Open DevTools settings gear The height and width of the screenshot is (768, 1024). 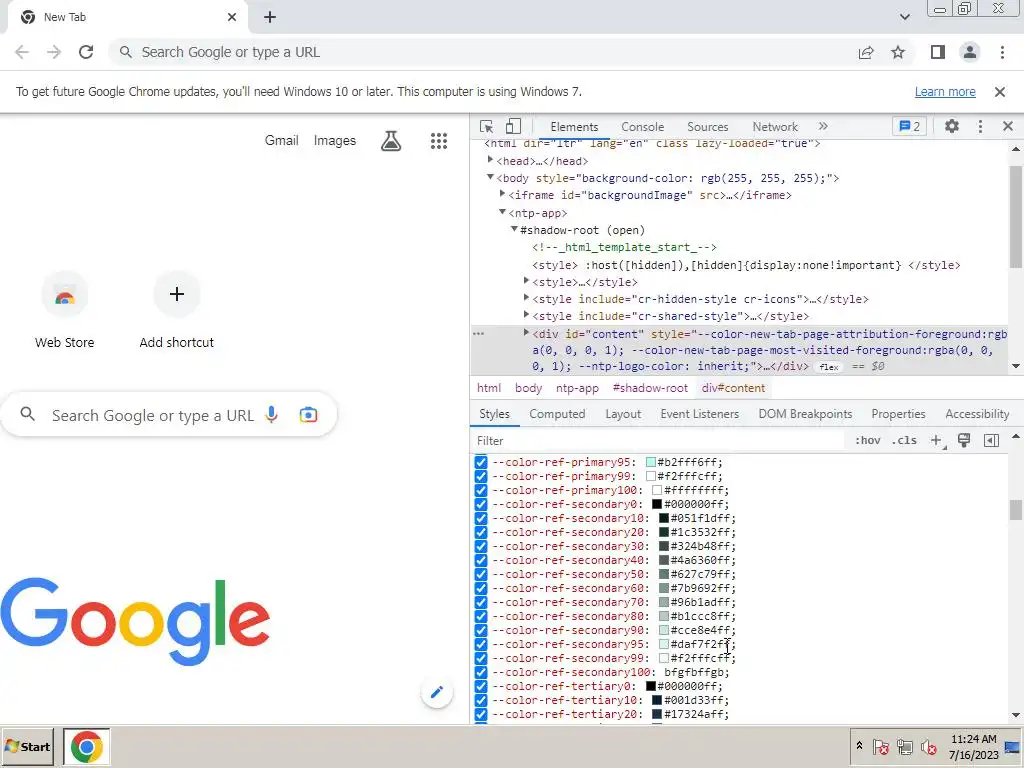click(x=952, y=126)
